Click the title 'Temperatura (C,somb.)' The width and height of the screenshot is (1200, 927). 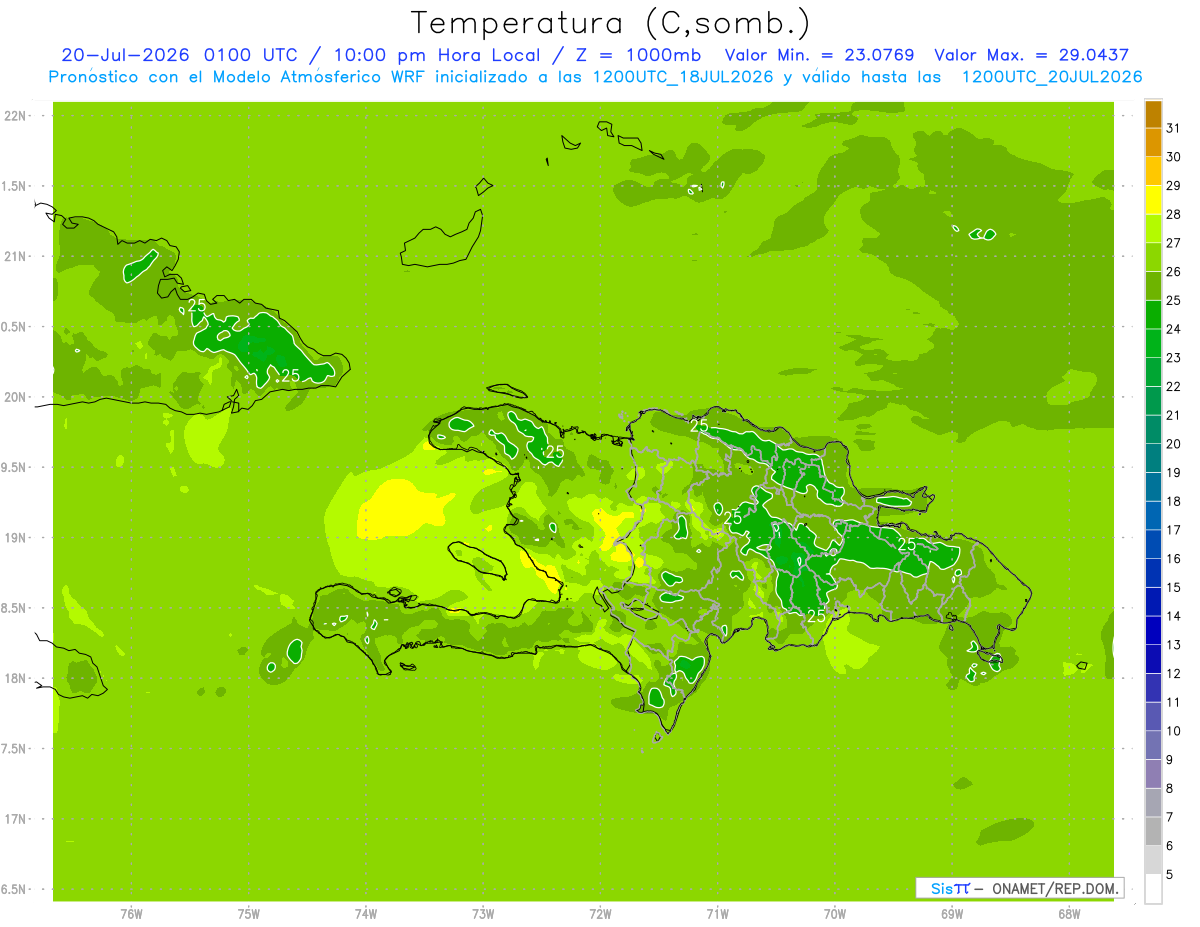pos(611,23)
